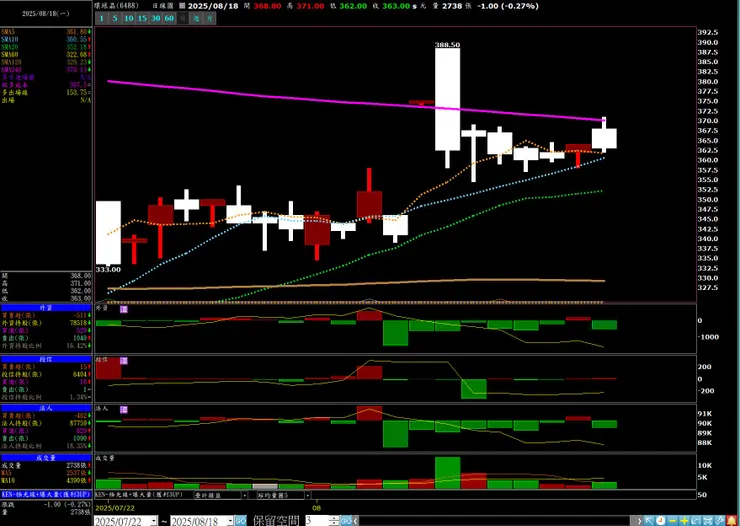The width and height of the screenshot is (740, 526).
Task: Click the SMA5 indicator row
Action: tap(46, 32)
